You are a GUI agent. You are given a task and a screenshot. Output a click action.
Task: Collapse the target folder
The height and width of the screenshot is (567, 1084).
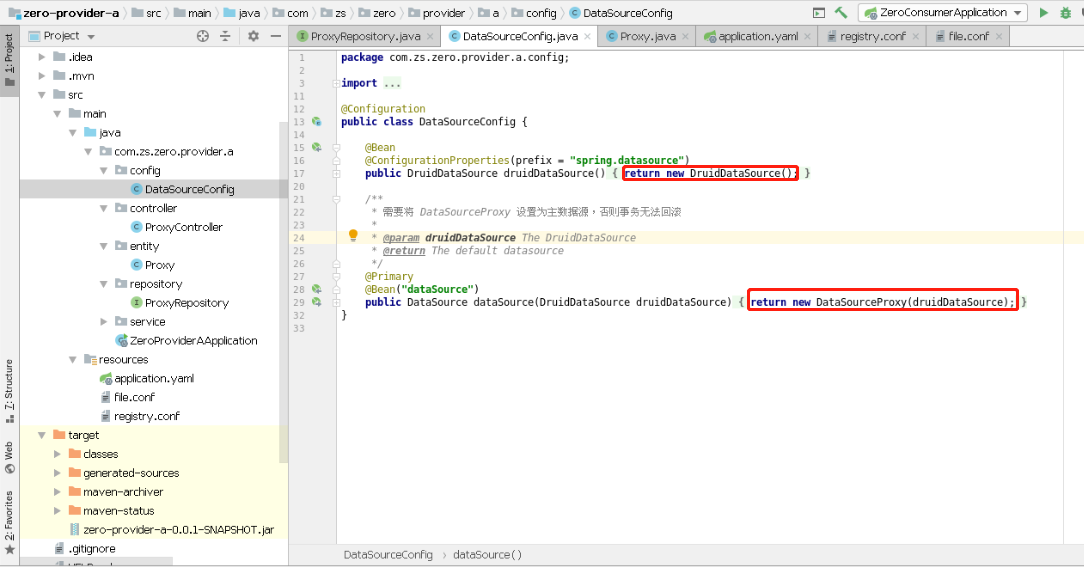pyautogui.click(x=42, y=435)
